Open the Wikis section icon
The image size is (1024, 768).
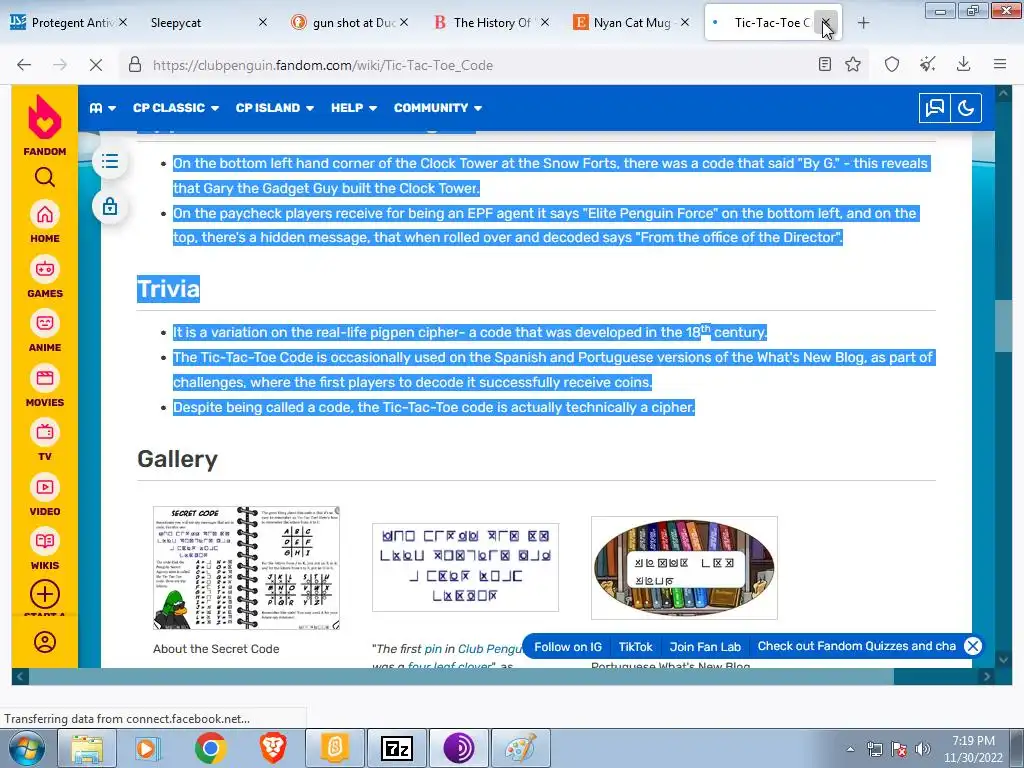[44, 549]
